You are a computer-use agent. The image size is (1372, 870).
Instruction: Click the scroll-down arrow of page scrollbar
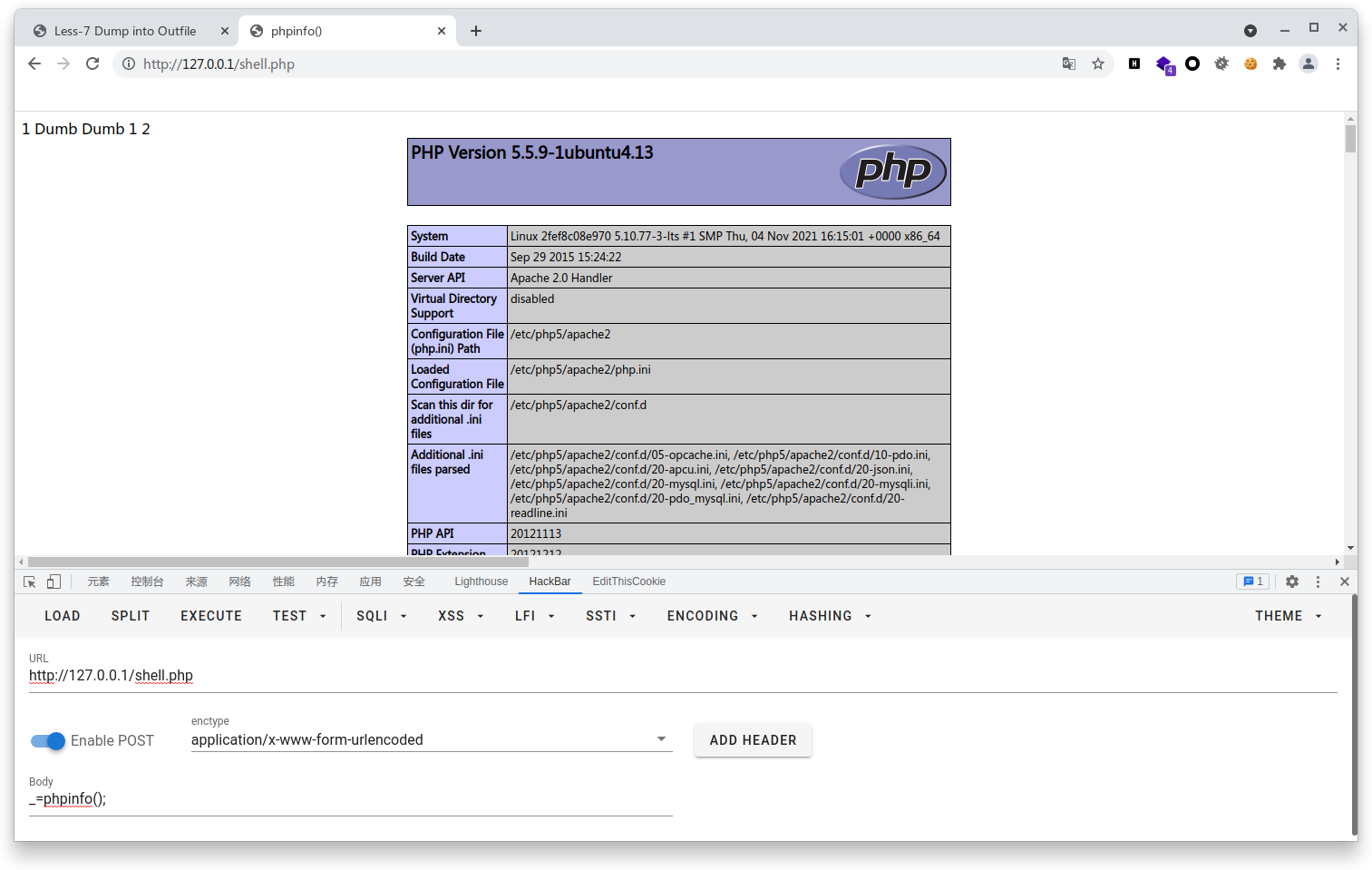pyautogui.click(x=1350, y=548)
